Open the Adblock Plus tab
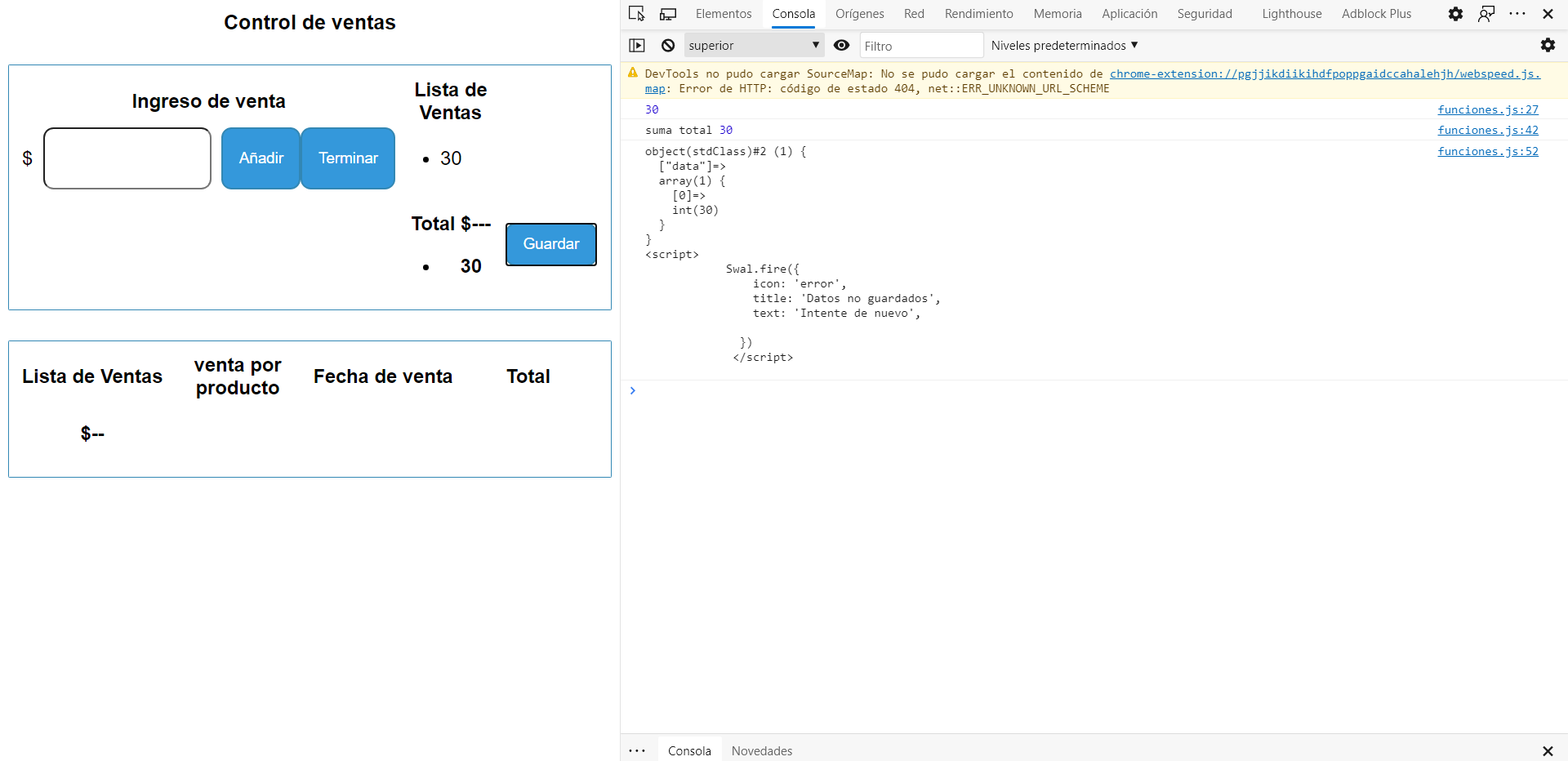The width and height of the screenshot is (1568, 761). tap(1376, 14)
